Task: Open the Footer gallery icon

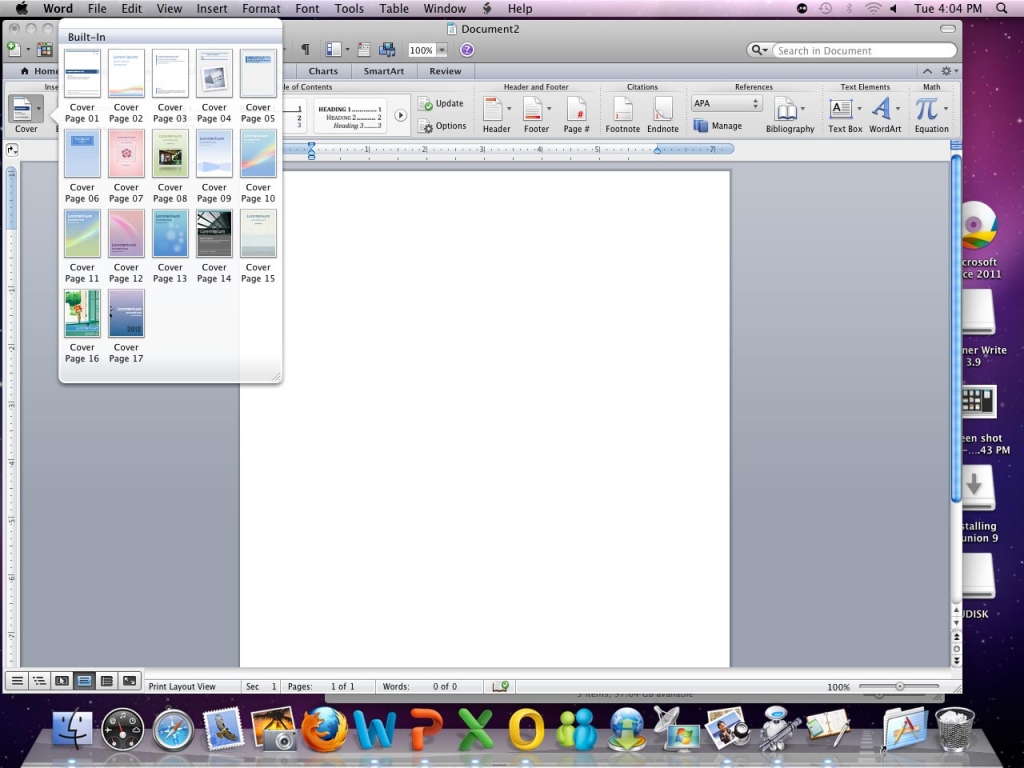Action: click(x=532, y=109)
